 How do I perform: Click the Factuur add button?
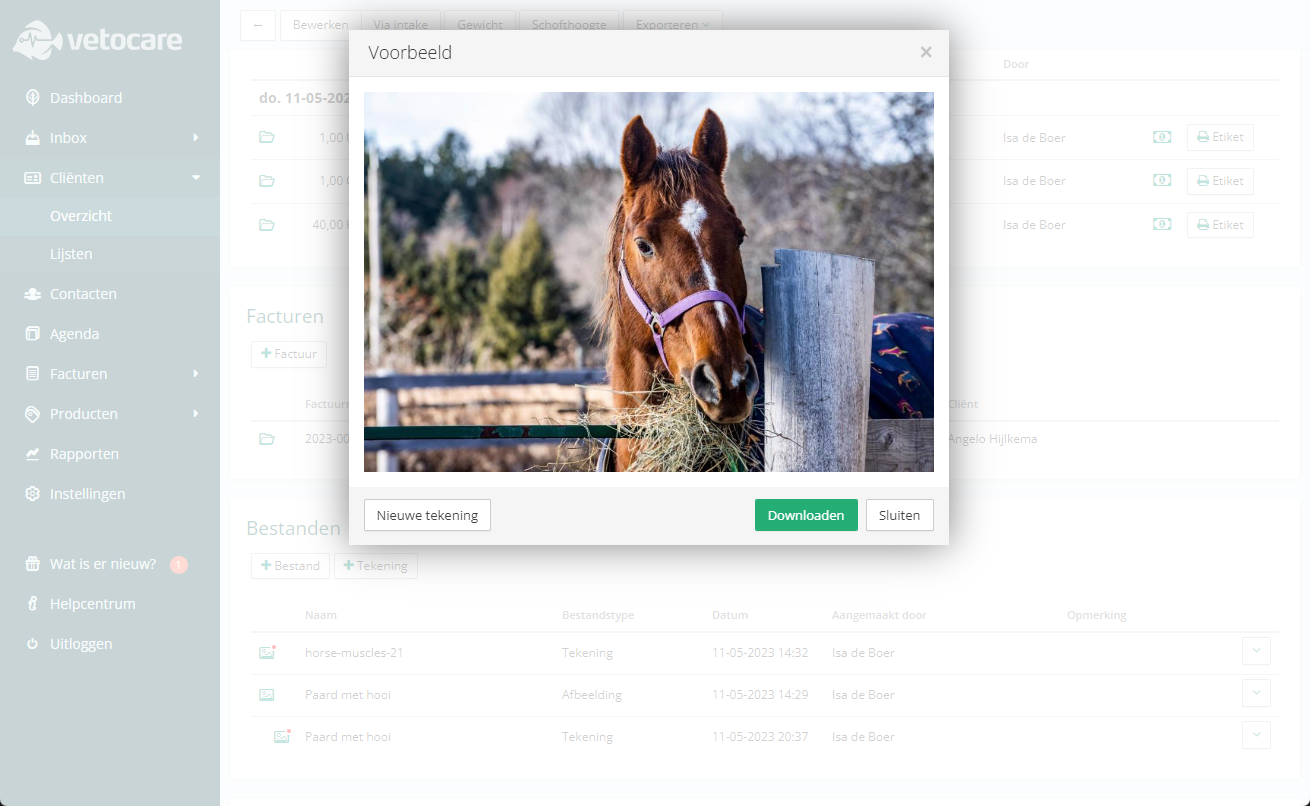pyautogui.click(x=289, y=354)
